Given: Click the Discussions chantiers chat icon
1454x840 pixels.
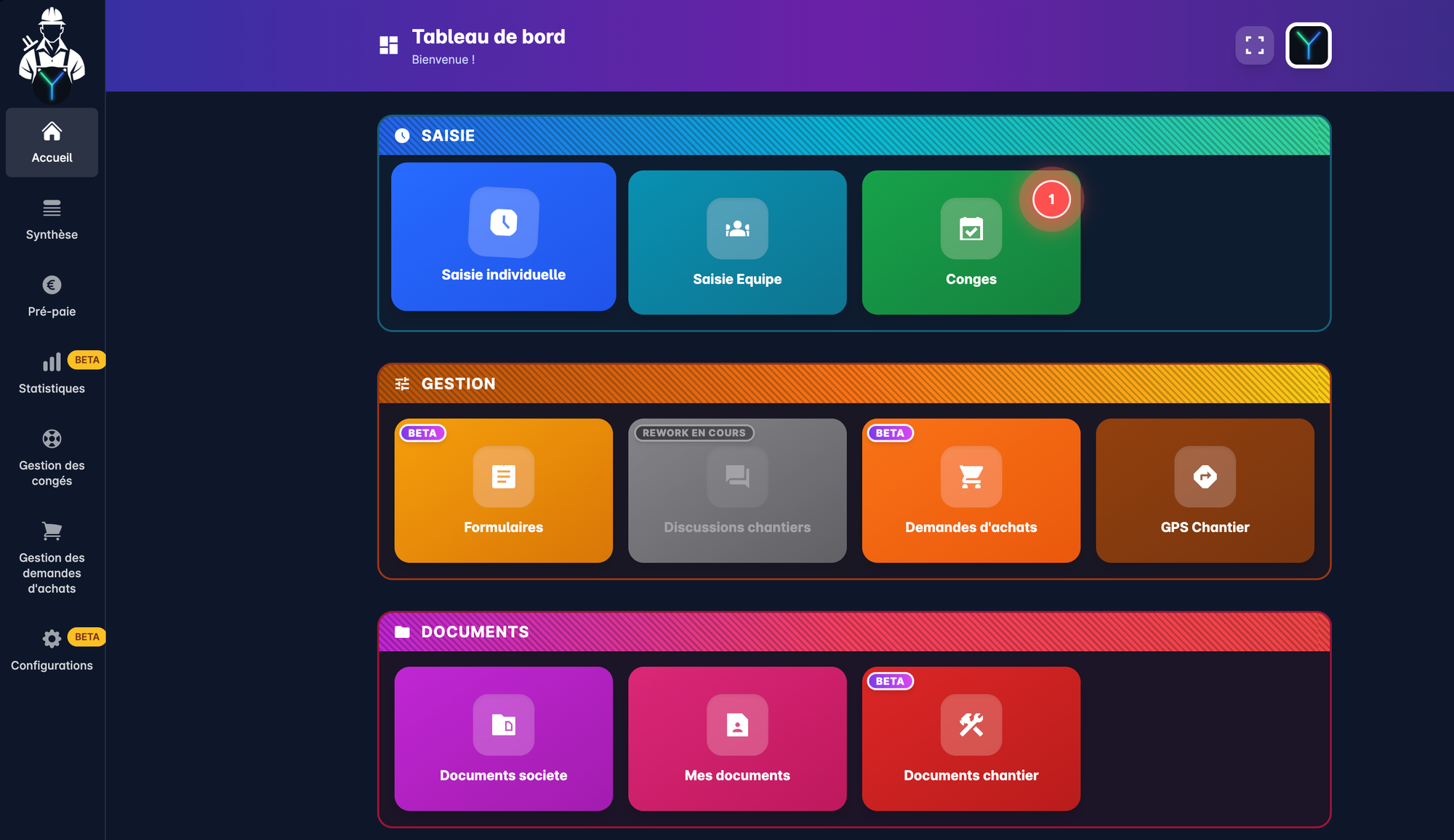Looking at the screenshot, I should pyautogui.click(x=737, y=477).
